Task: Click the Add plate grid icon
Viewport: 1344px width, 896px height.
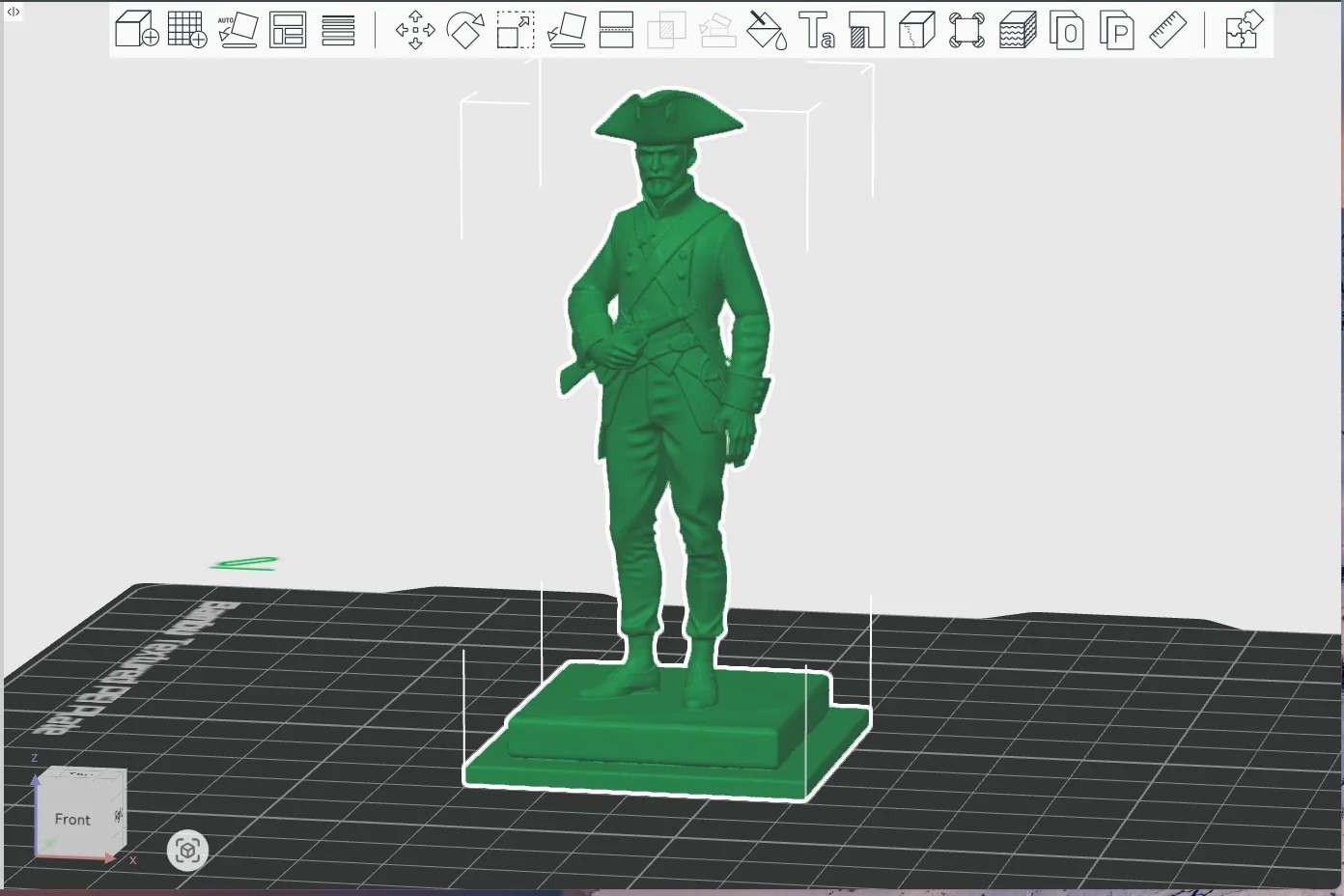Action: (x=187, y=30)
